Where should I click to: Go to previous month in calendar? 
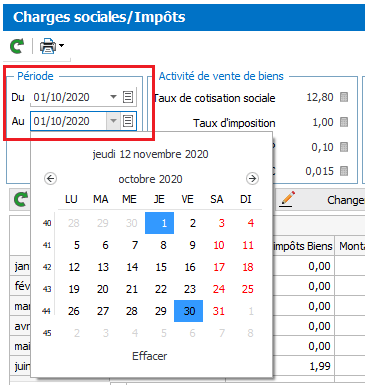[51, 179]
